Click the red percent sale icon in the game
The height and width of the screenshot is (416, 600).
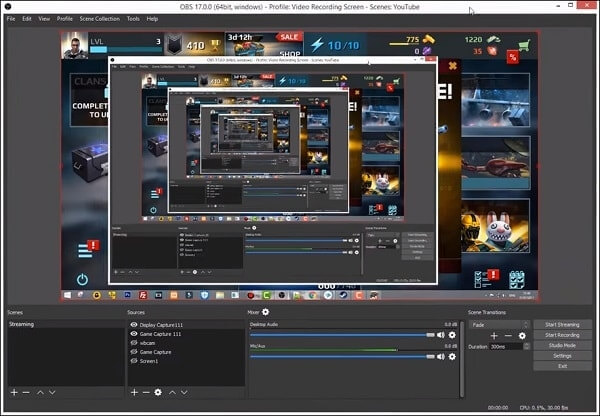(512, 57)
